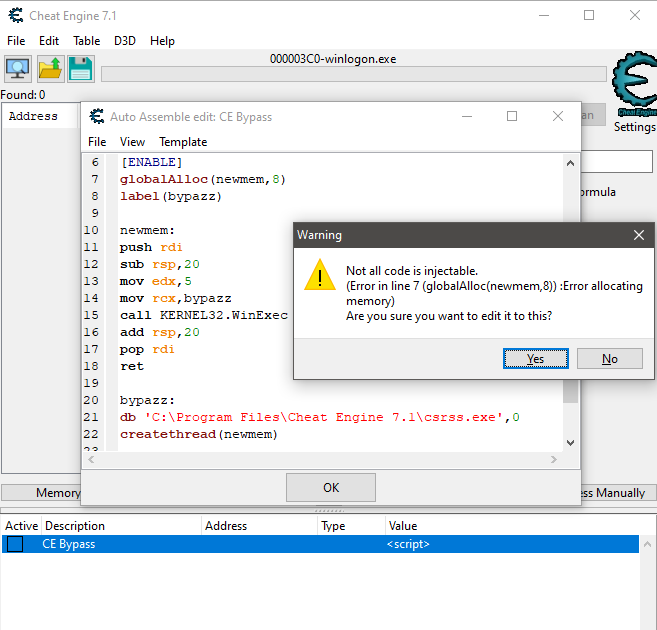Click the Add Address Manually button

pyautogui.click(x=618, y=493)
